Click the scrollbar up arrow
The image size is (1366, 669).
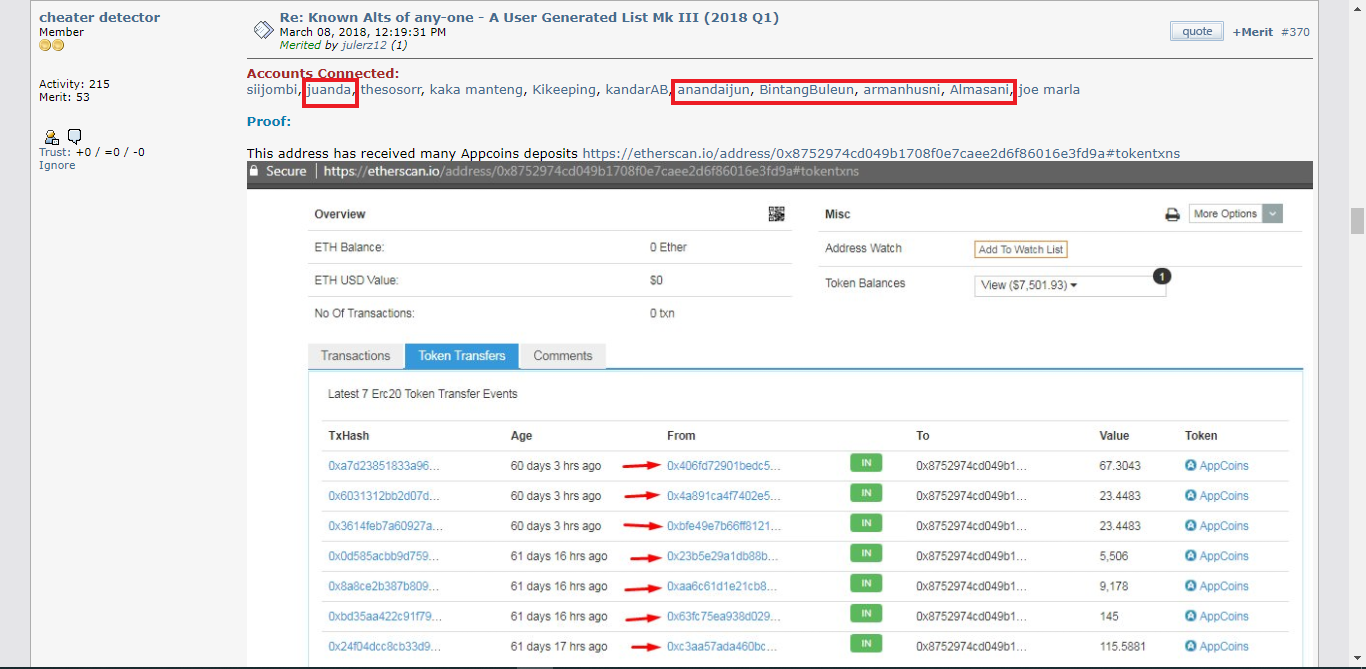[x=1357, y=7]
